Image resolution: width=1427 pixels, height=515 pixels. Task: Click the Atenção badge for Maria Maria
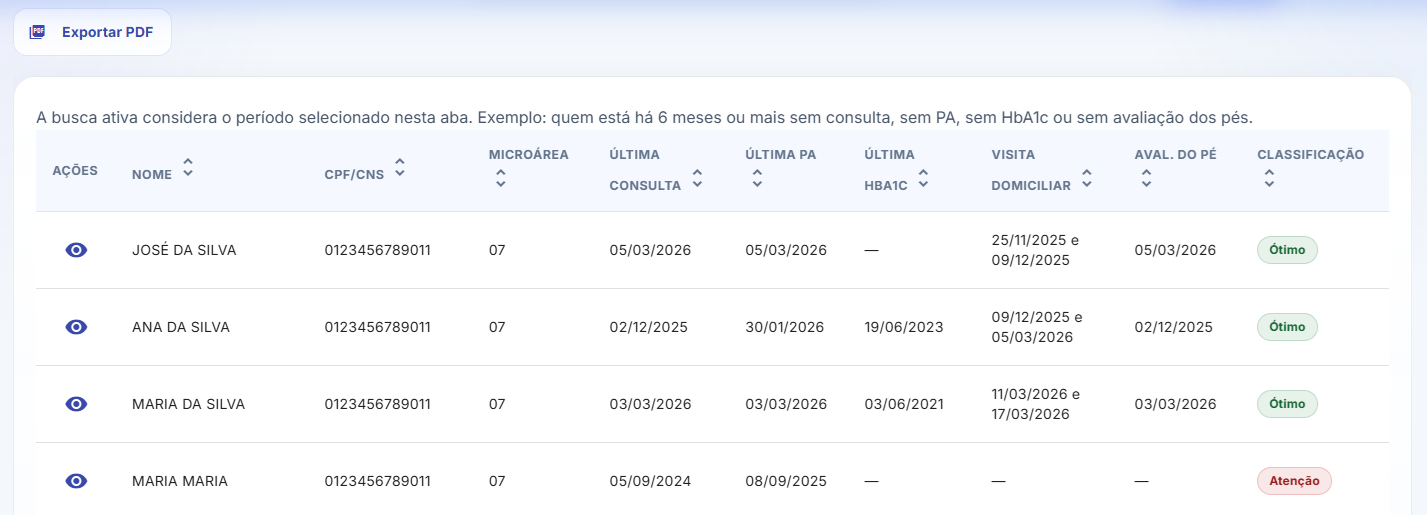tap(1294, 481)
